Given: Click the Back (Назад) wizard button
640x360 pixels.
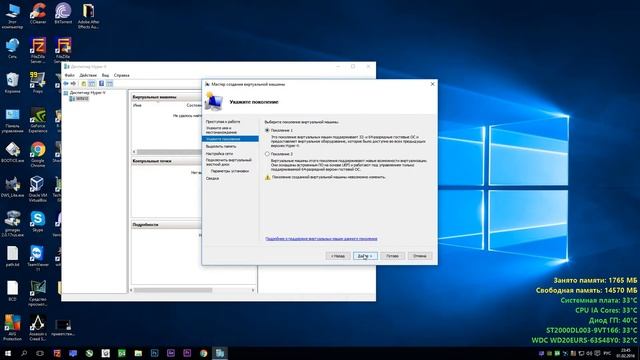Looking at the screenshot, I should 338,256.
